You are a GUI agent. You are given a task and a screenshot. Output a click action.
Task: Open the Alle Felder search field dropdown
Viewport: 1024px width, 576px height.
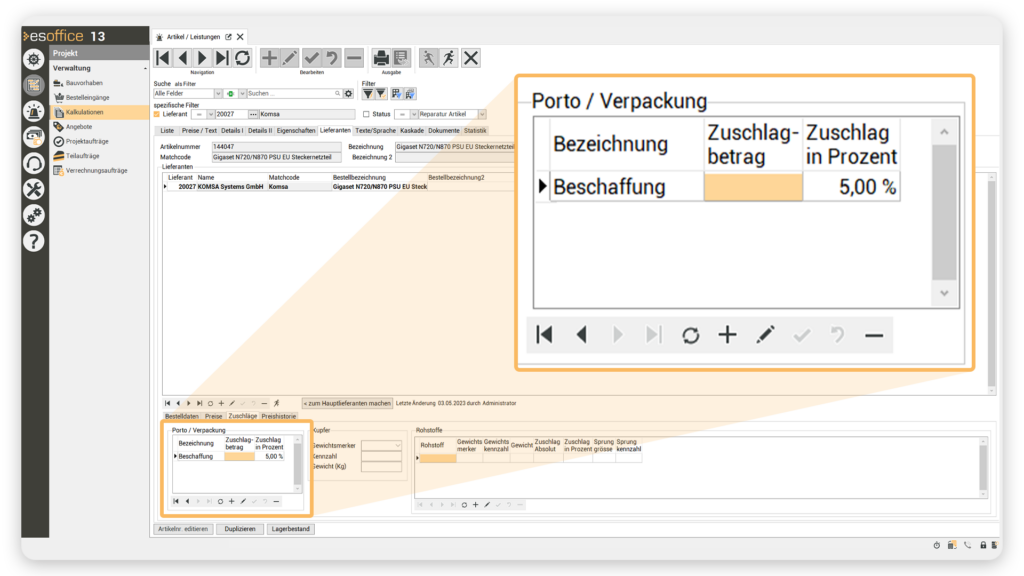tap(219, 94)
